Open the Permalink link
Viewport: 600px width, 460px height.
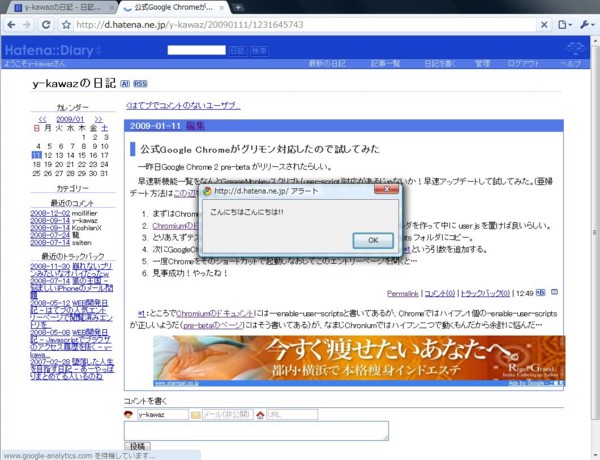click(403, 294)
